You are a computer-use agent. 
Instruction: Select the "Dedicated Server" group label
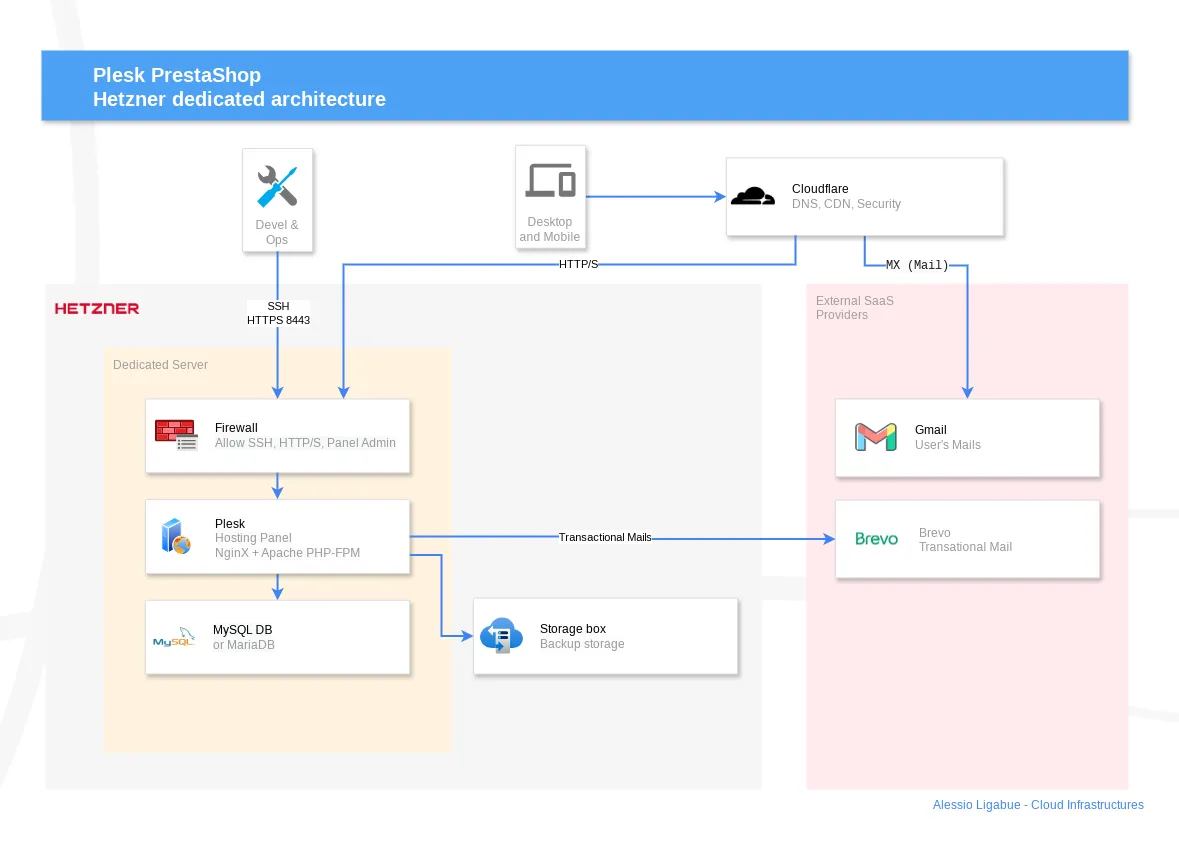[160, 365]
